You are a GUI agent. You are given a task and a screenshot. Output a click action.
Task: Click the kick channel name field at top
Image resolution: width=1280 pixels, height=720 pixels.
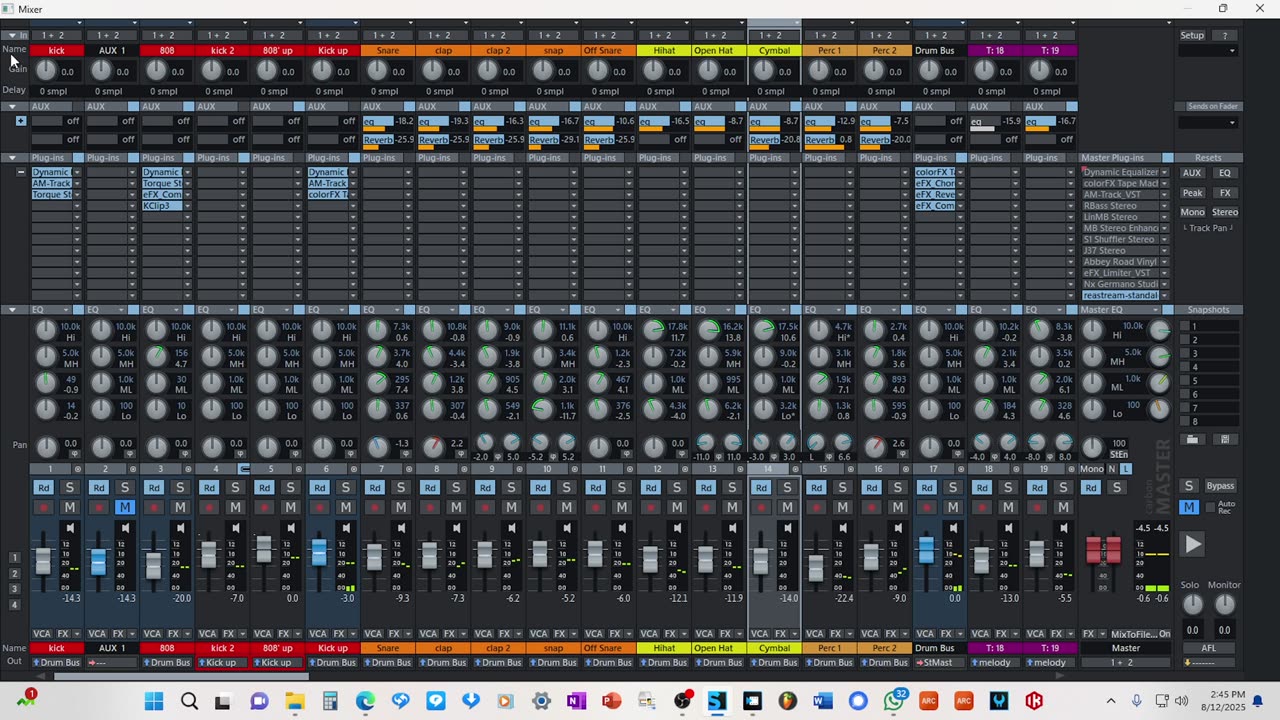point(56,50)
